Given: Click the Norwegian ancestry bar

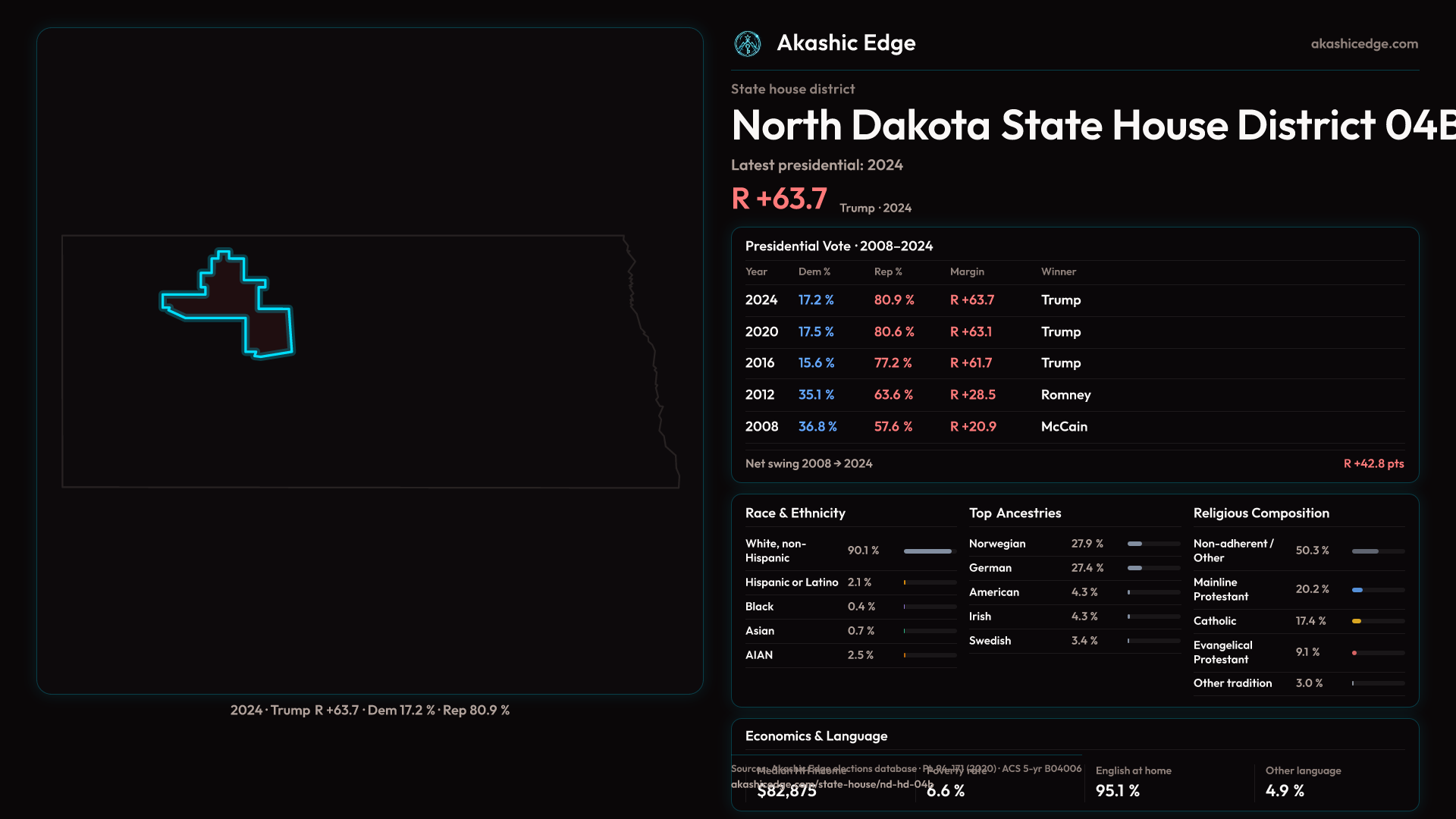Looking at the screenshot, I should (x=1135, y=544).
